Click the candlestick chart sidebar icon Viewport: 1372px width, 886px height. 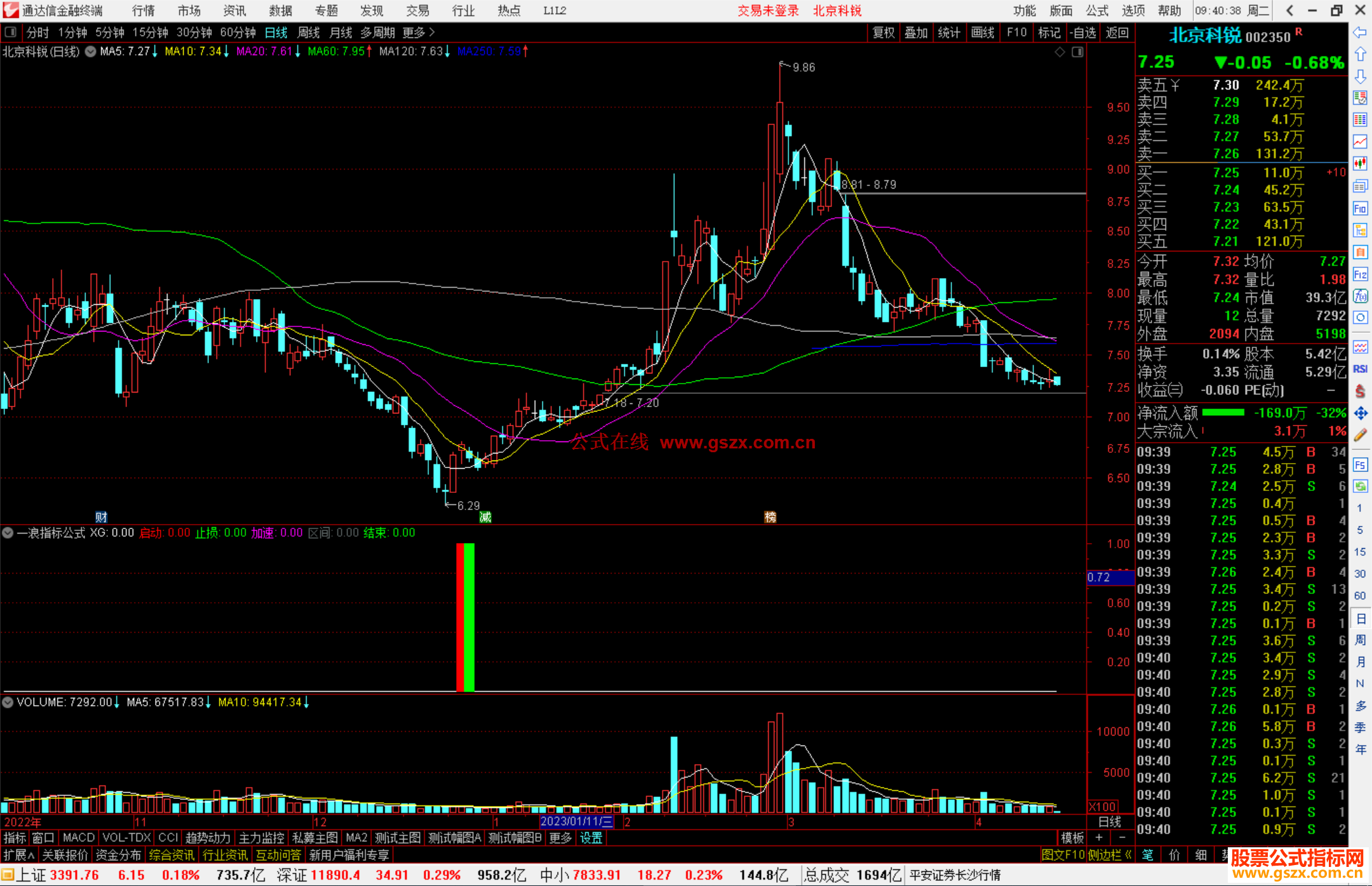pos(1360,163)
